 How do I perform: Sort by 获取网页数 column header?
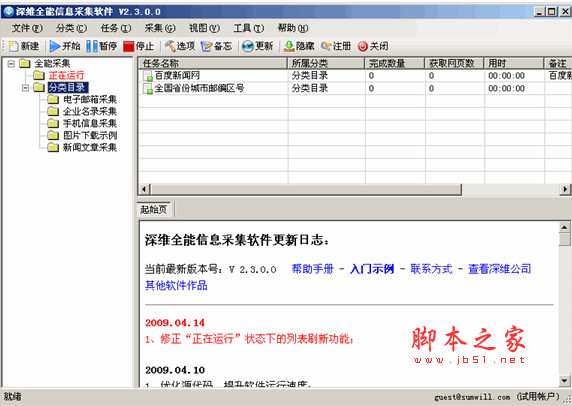click(x=455, y=63)
